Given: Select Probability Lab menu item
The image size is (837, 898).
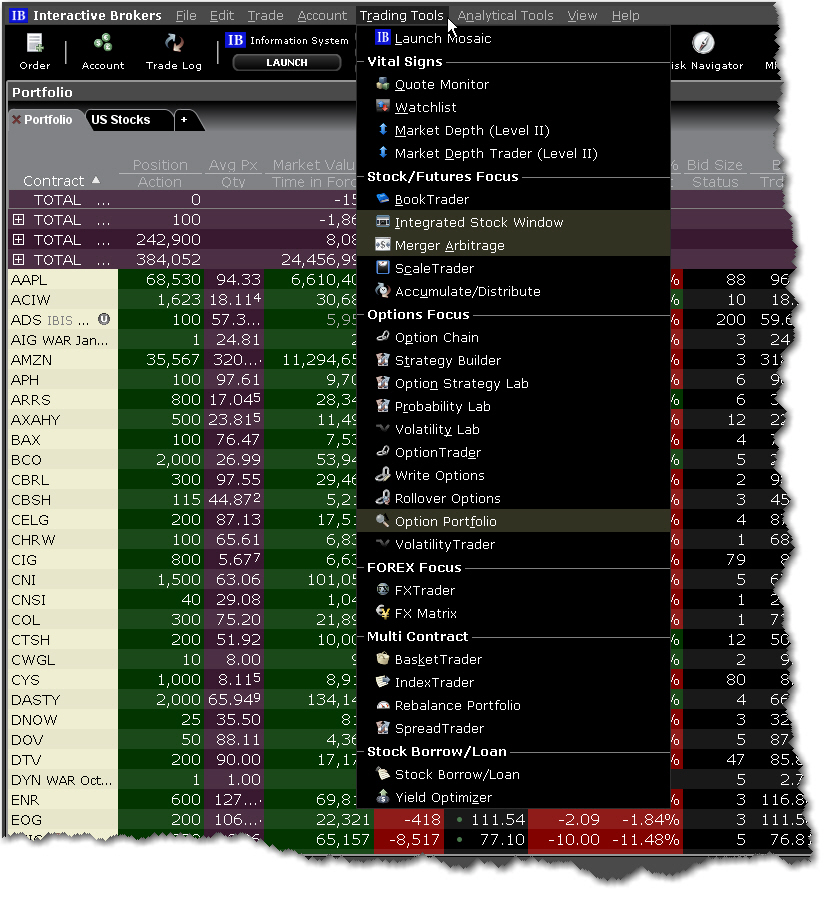Looking at the screenshot, I should tap(442, 407).
